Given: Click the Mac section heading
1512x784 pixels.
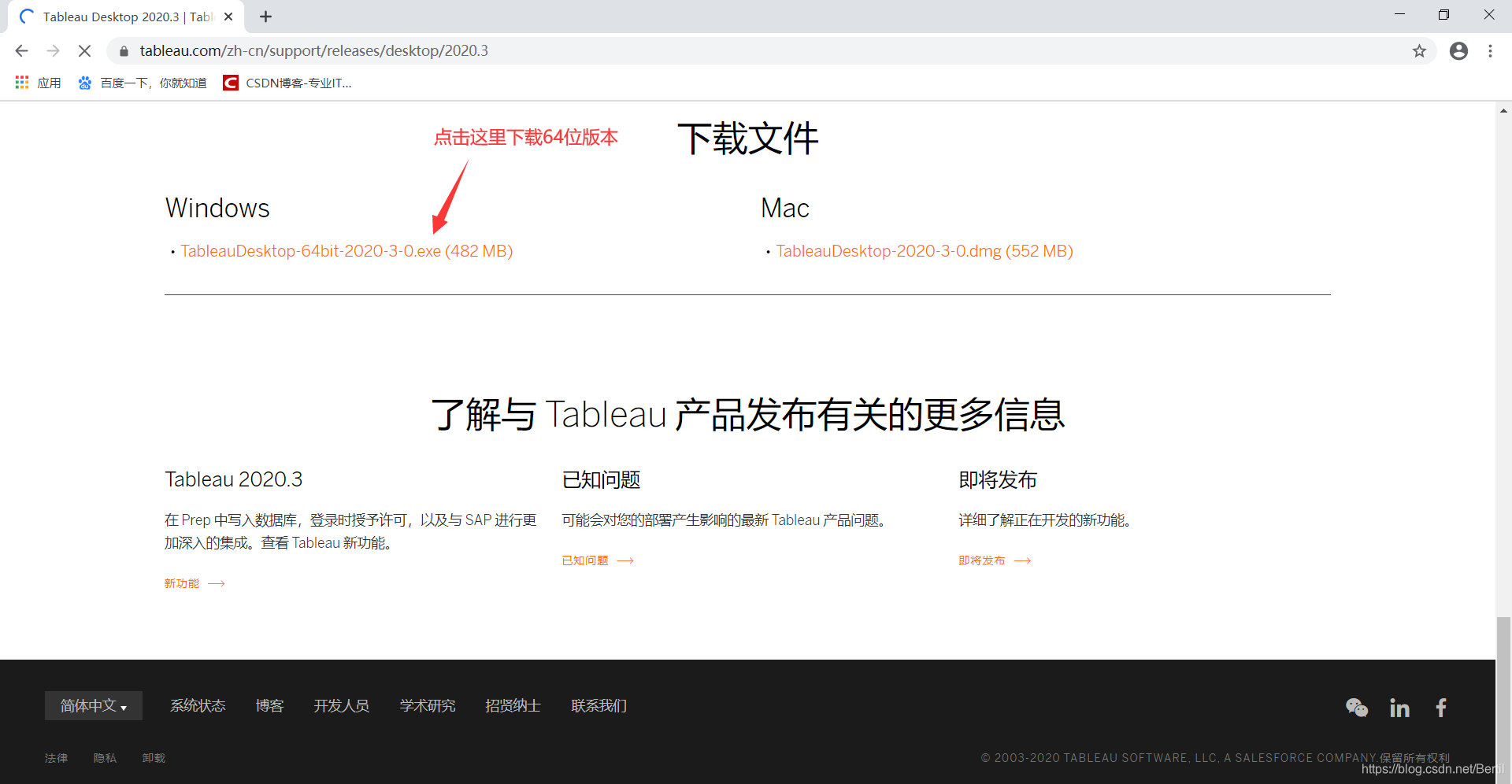Looking at the screenshot, I should point(785,208).
